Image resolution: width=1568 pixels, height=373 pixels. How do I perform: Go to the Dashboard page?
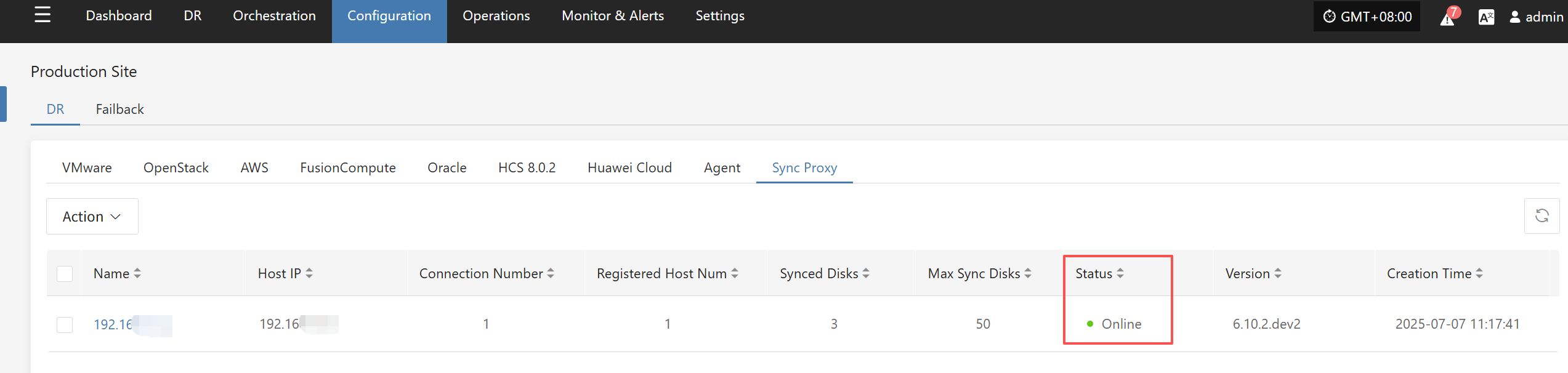point(119,16)
